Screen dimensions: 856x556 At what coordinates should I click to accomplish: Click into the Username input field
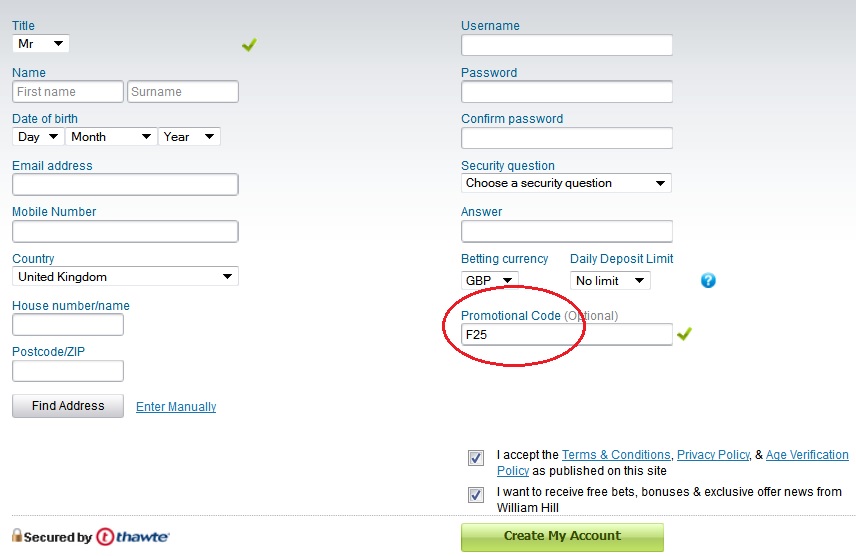click(x=567, y=45)
